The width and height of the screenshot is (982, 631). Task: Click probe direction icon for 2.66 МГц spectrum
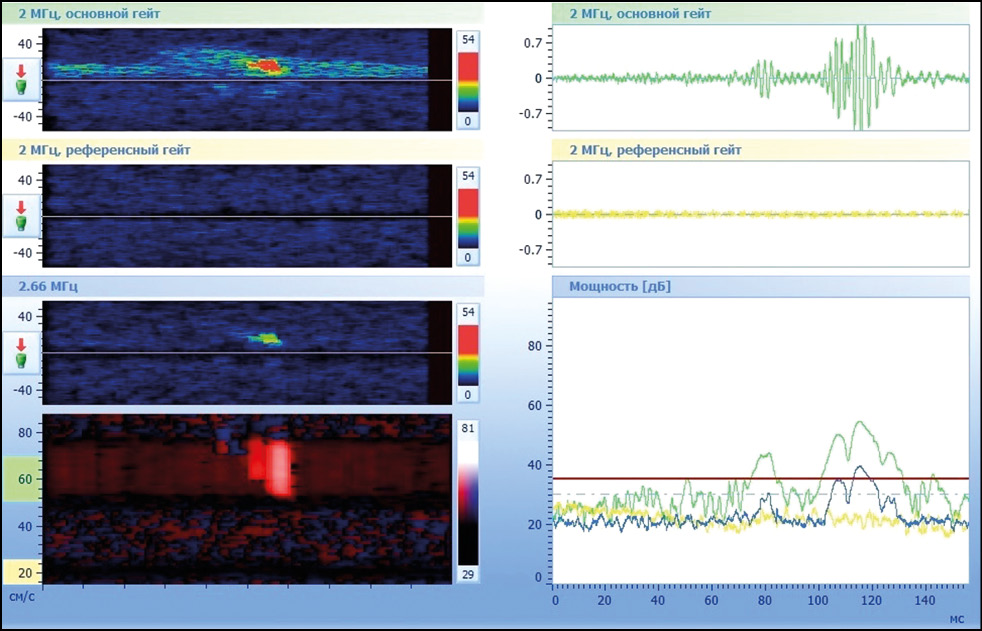[x=22, y=352]
